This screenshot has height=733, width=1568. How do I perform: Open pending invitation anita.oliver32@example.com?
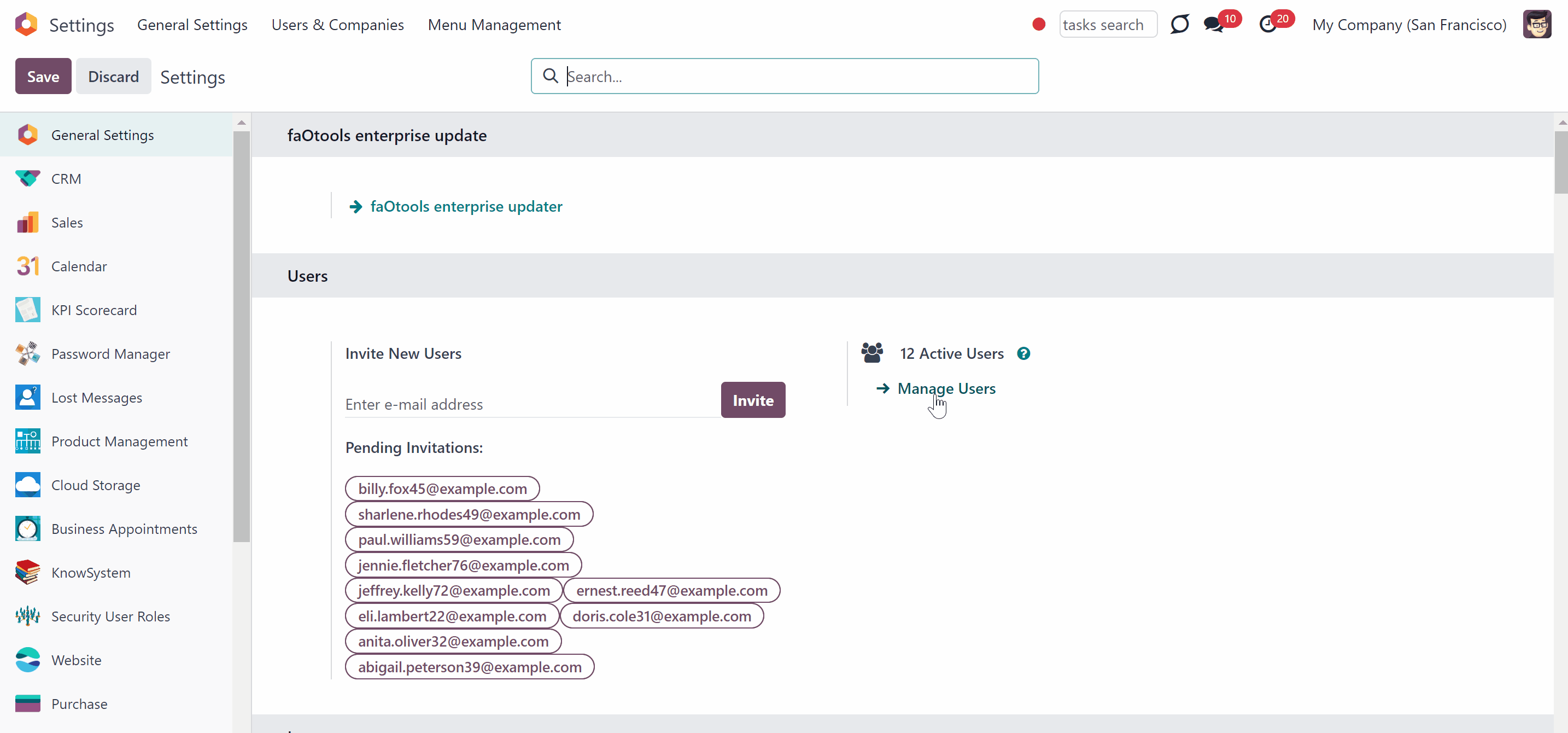[x=453, y=642]
